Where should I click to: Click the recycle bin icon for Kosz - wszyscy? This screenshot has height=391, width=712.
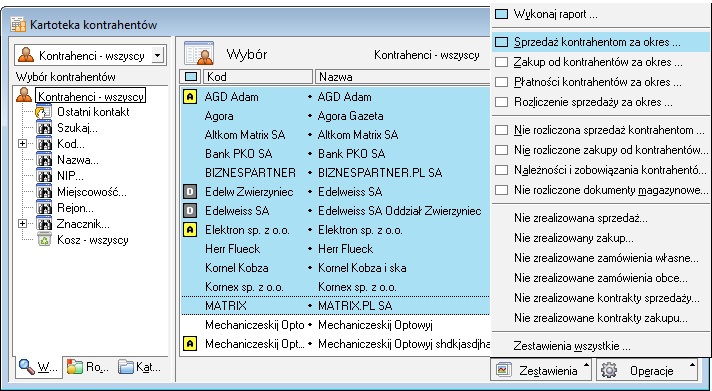coord(44,240)
